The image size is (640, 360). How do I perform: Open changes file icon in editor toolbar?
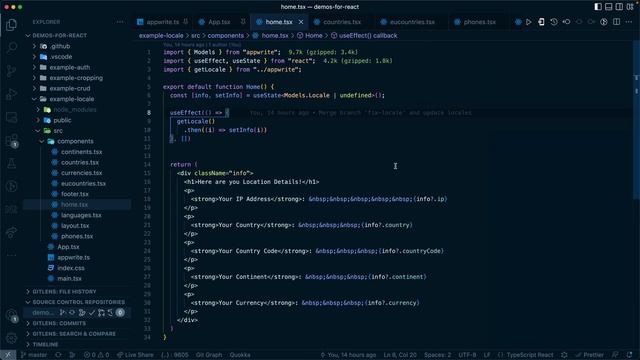pyautogui.click(x=541, y=22)
